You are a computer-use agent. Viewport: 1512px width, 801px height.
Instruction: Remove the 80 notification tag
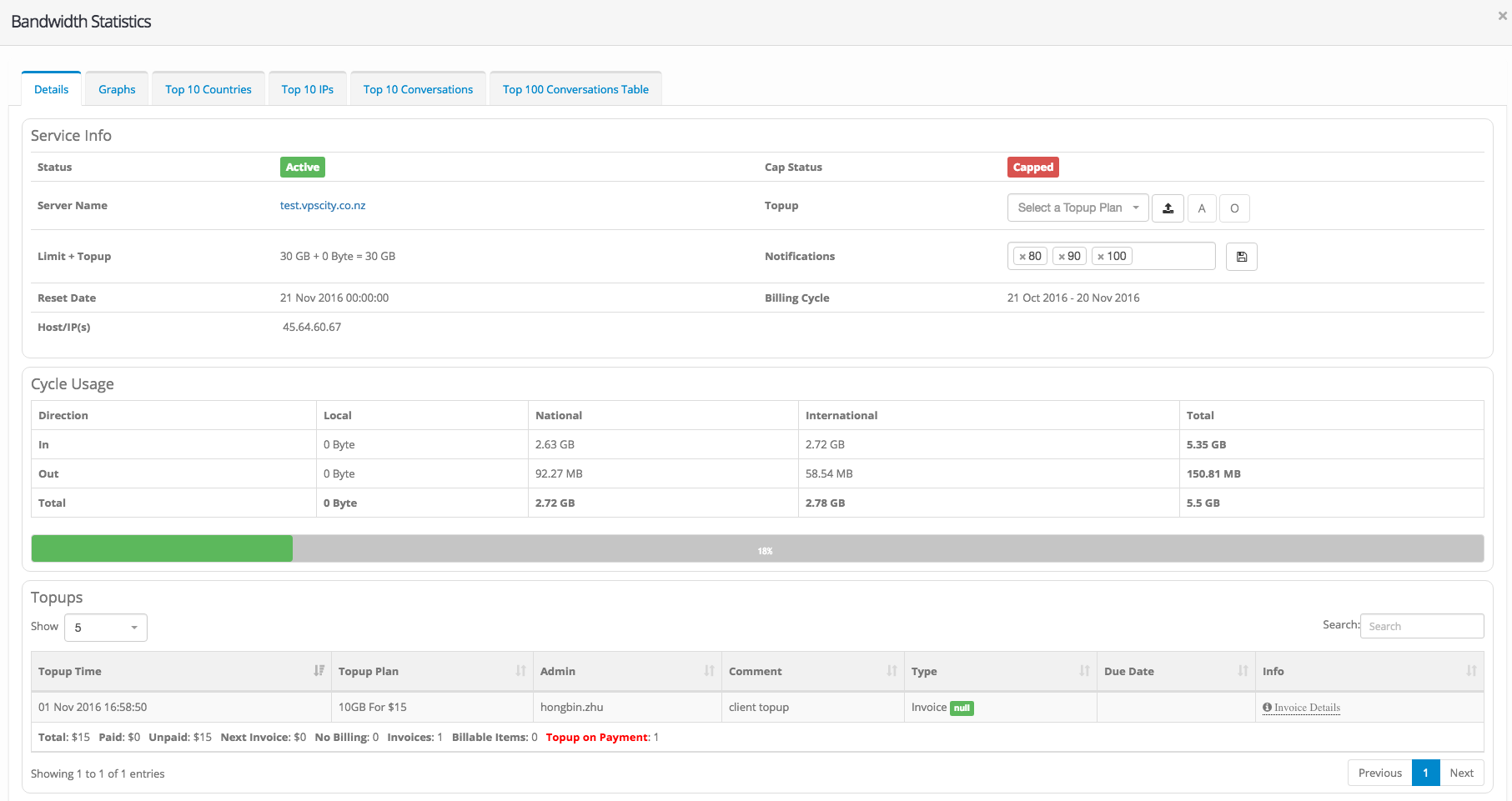[x=1022, y=257]
